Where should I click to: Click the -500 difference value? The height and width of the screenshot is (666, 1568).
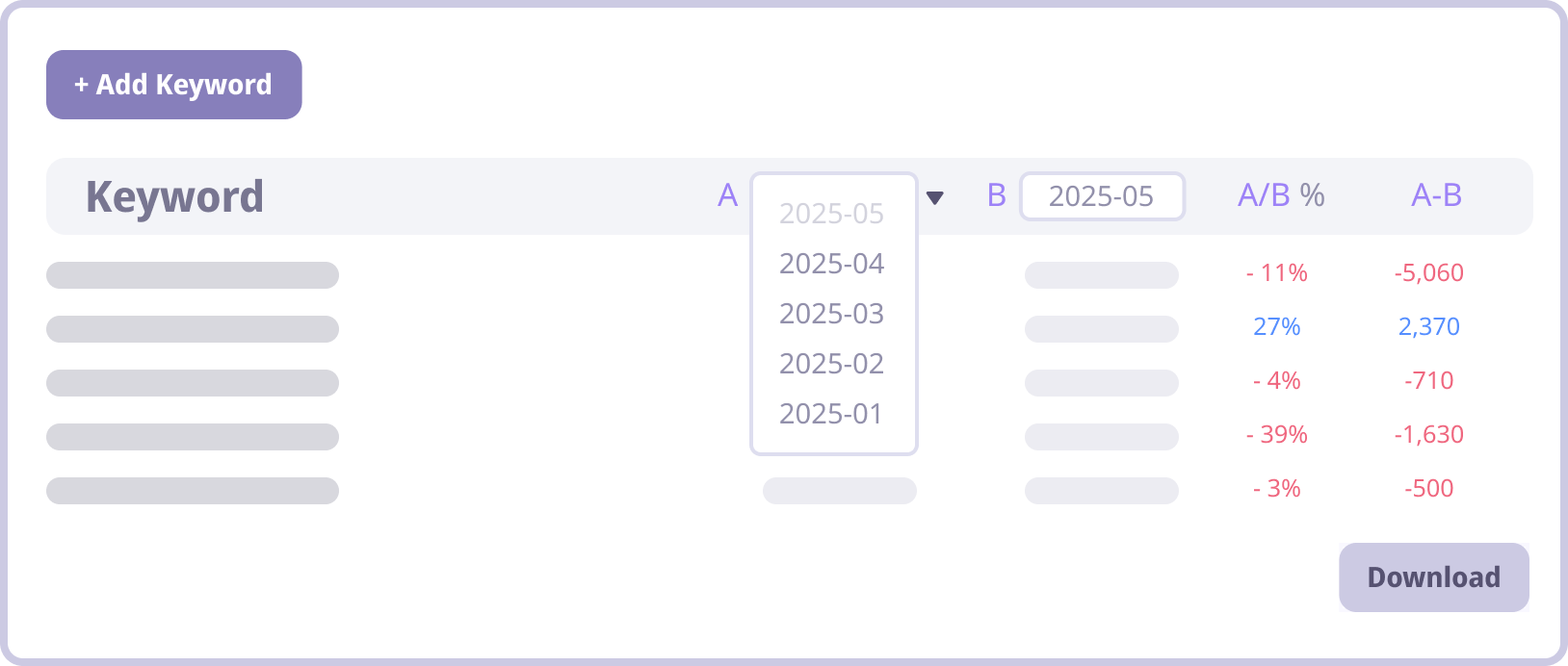click(1428, 489)
